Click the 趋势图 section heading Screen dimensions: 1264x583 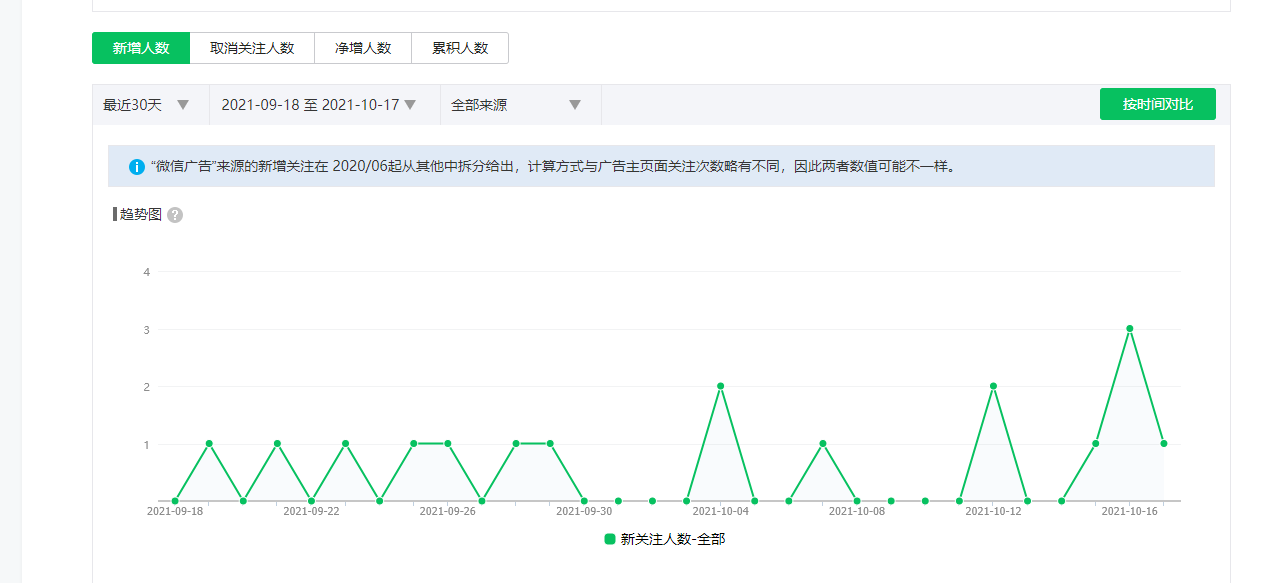141,215
